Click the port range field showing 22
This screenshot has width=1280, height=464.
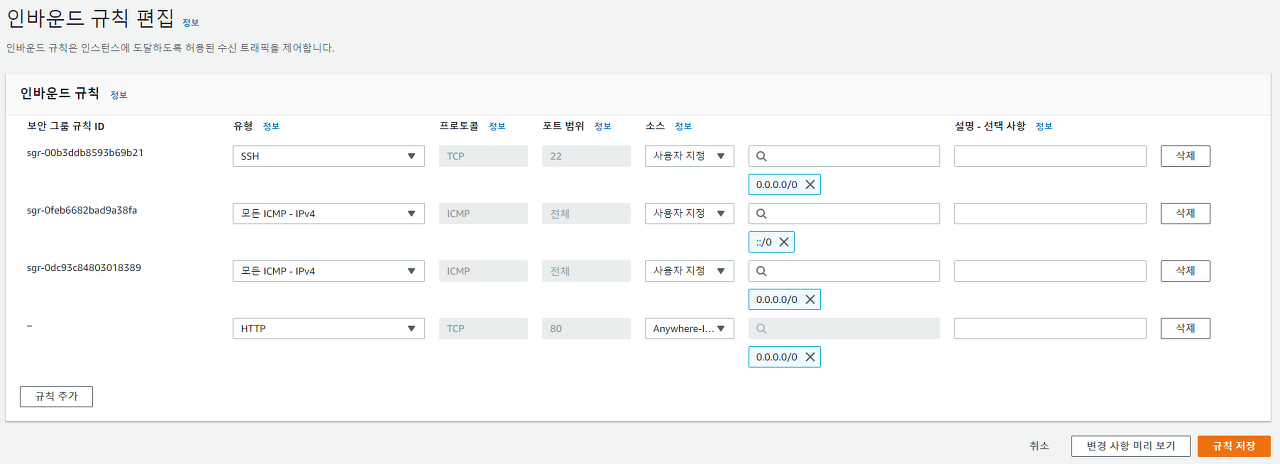tap(586, 156)
